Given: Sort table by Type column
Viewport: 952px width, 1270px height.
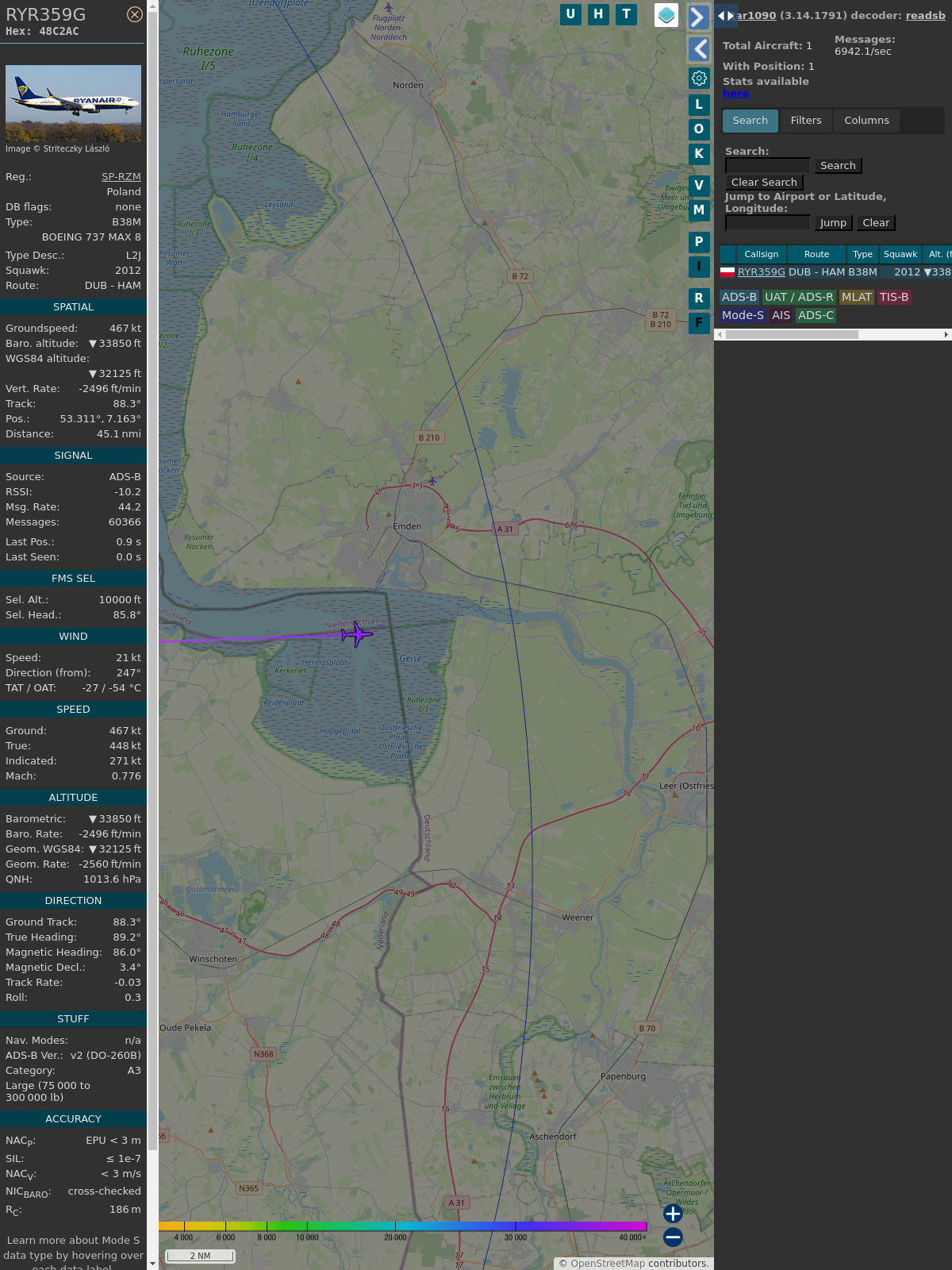Looking at the screenshot, I should point(862,254).
